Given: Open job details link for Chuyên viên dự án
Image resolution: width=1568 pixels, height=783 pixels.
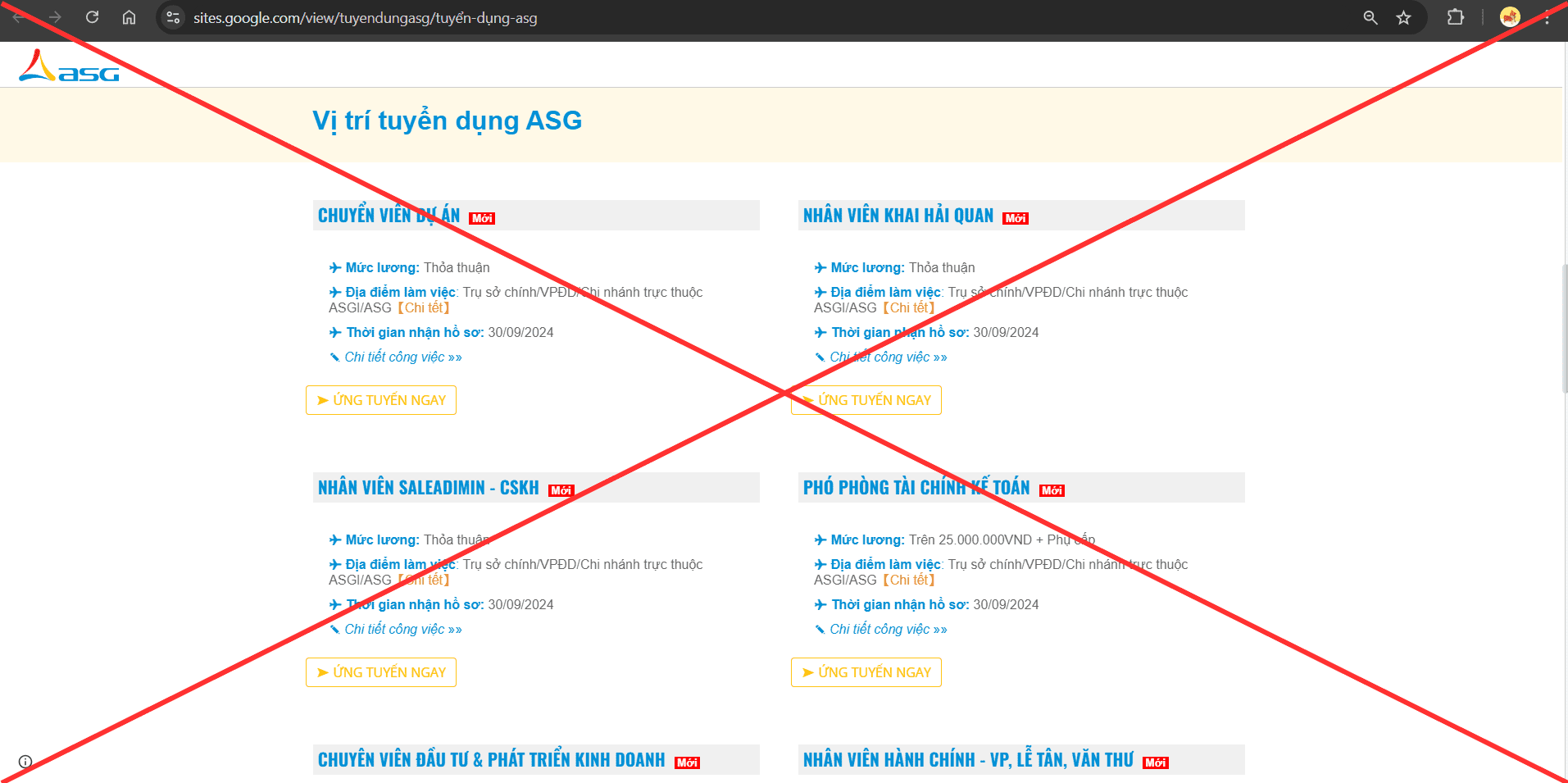Looking at the screenshot, I should point(402,357).
